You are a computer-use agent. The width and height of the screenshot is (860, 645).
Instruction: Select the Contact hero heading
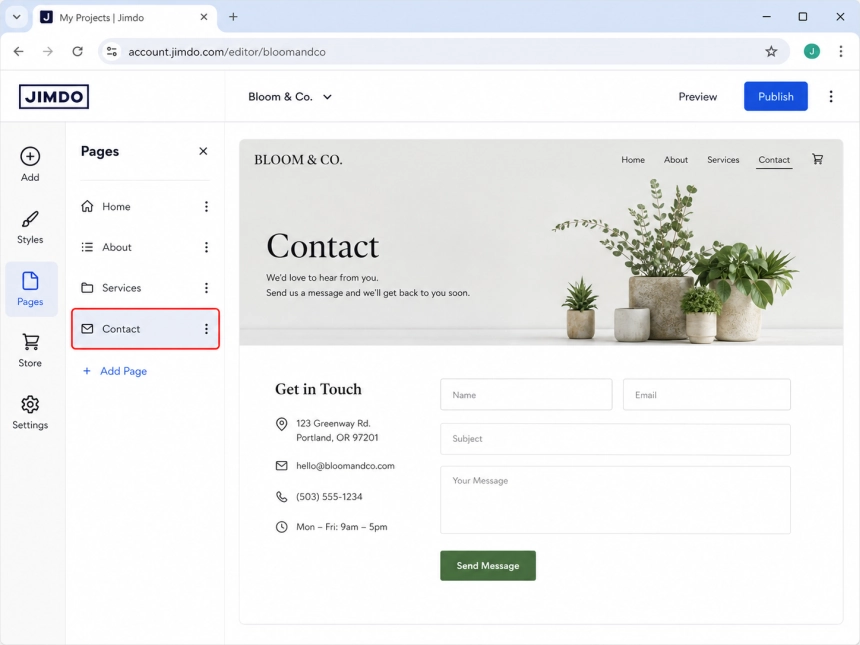tap(322, 246)
